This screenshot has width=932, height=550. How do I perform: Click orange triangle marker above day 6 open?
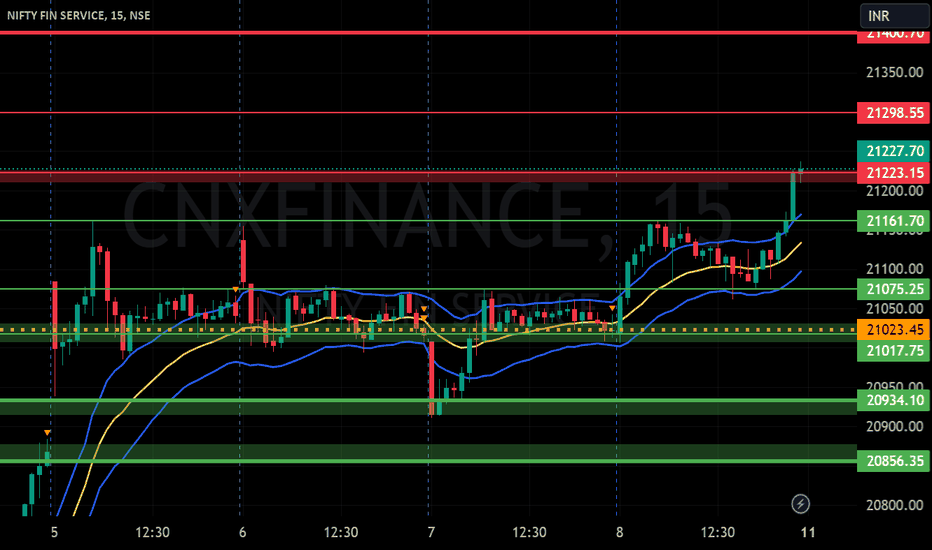coord(235,290)
